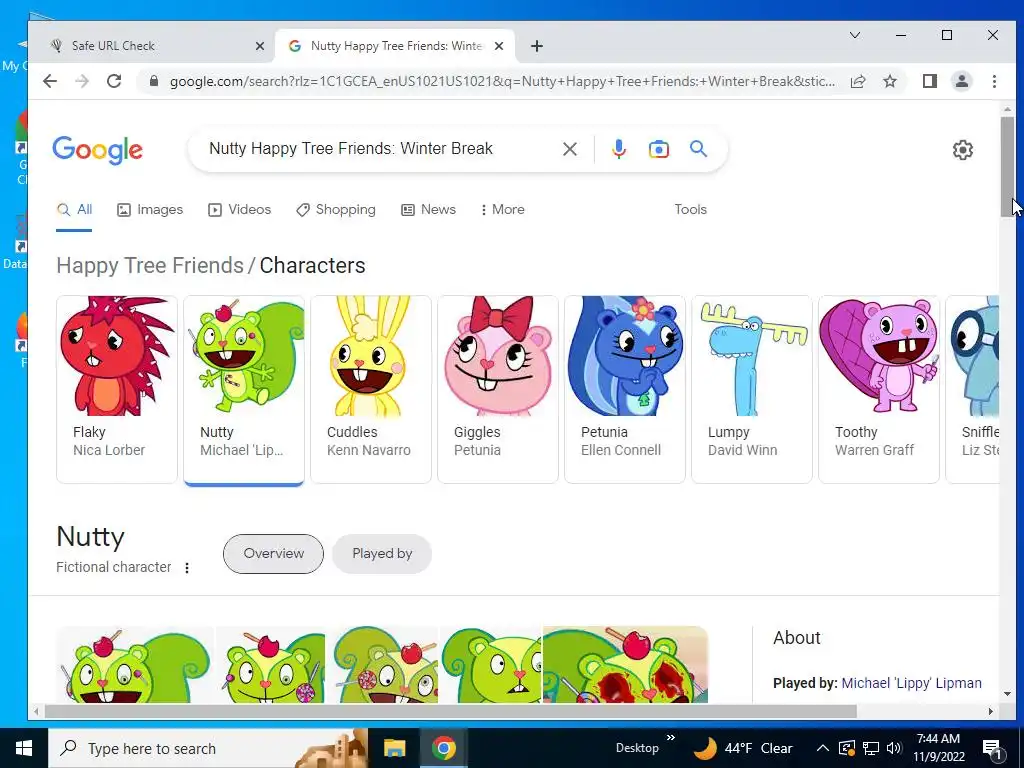Select the Flaky character card
This screenshot has height=768, width=1024.
pos(117,389)
